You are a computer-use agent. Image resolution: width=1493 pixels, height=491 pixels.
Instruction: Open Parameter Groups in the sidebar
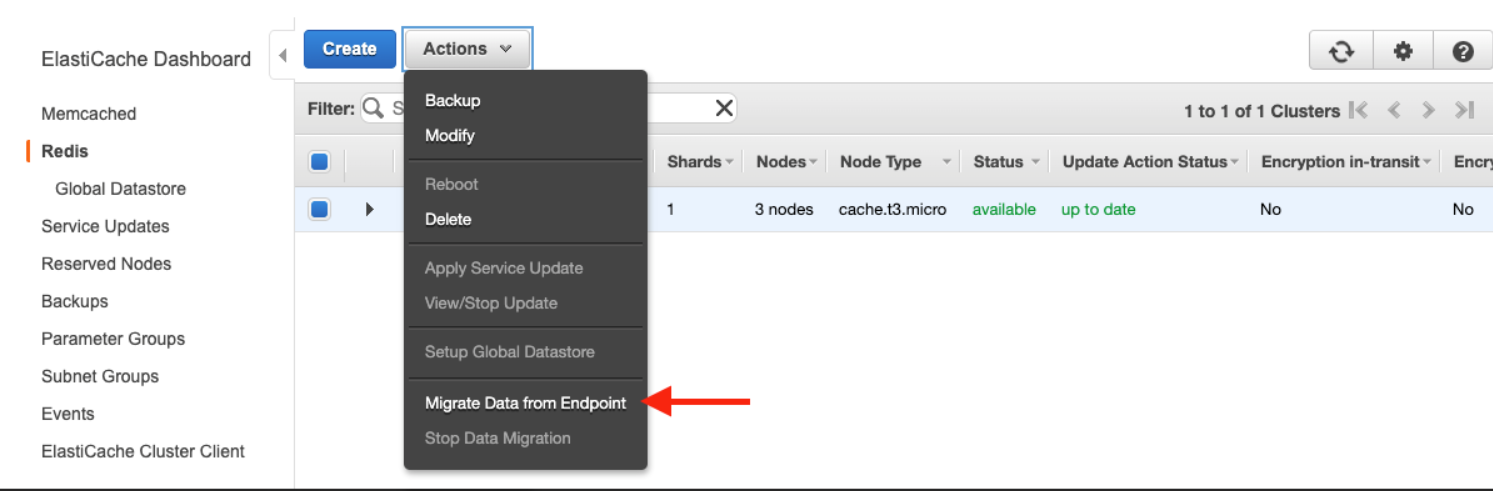[x=113, y=339]
